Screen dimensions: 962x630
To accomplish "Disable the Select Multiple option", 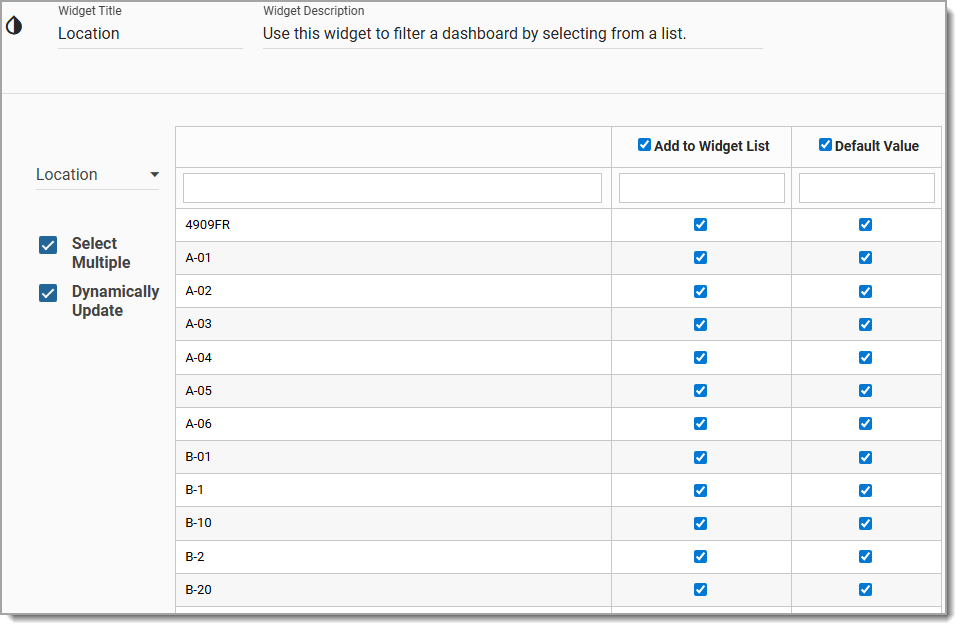I will [47, 243].
